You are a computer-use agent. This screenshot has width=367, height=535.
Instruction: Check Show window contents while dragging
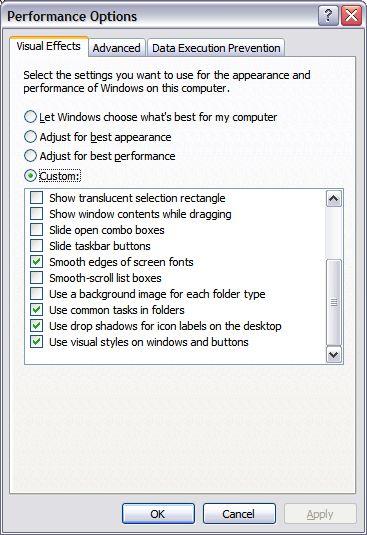point(36,214)
